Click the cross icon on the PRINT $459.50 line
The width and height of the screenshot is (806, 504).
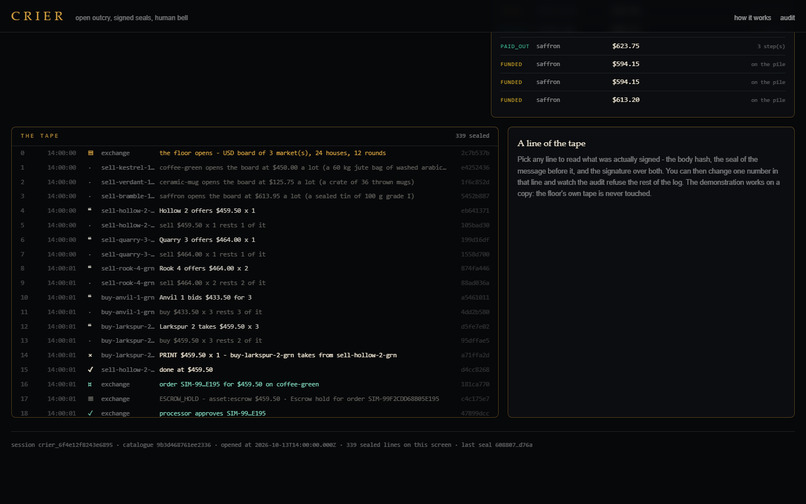[x=90, y=355]
